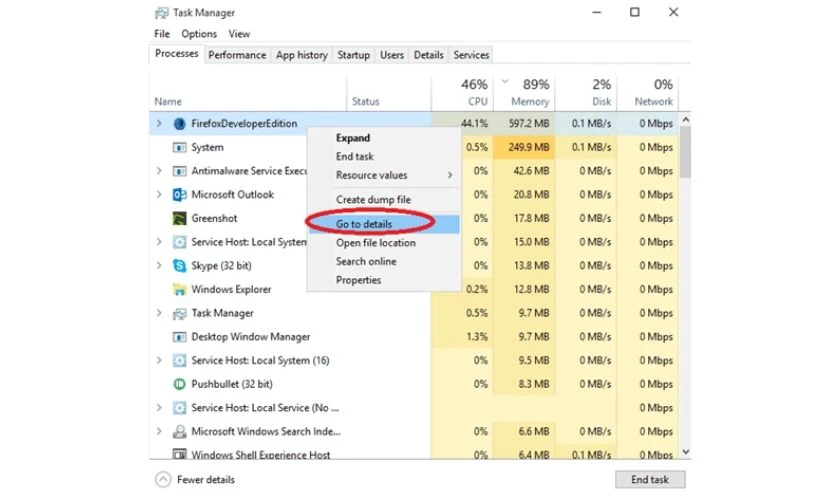Switch to the Services tab

[x=471, y=55]
